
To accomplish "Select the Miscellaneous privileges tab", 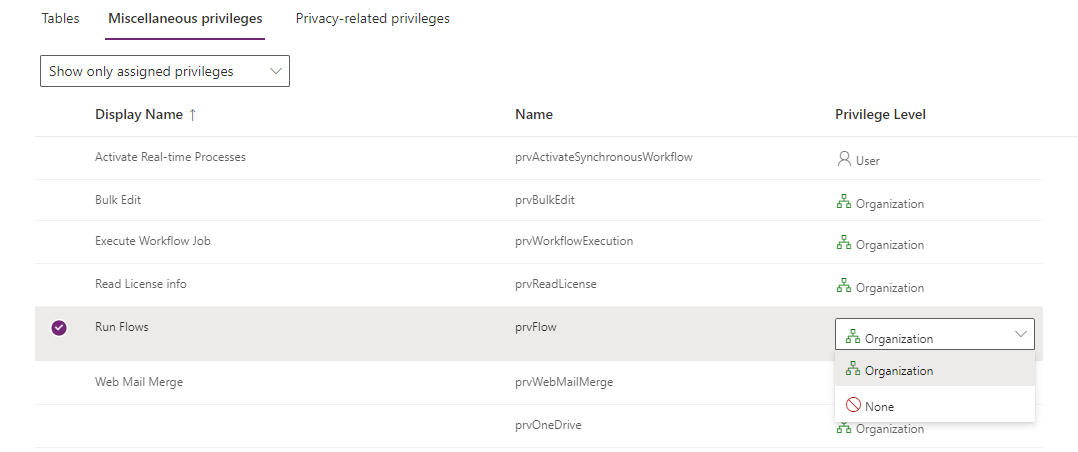I will [x=185, y=19].
